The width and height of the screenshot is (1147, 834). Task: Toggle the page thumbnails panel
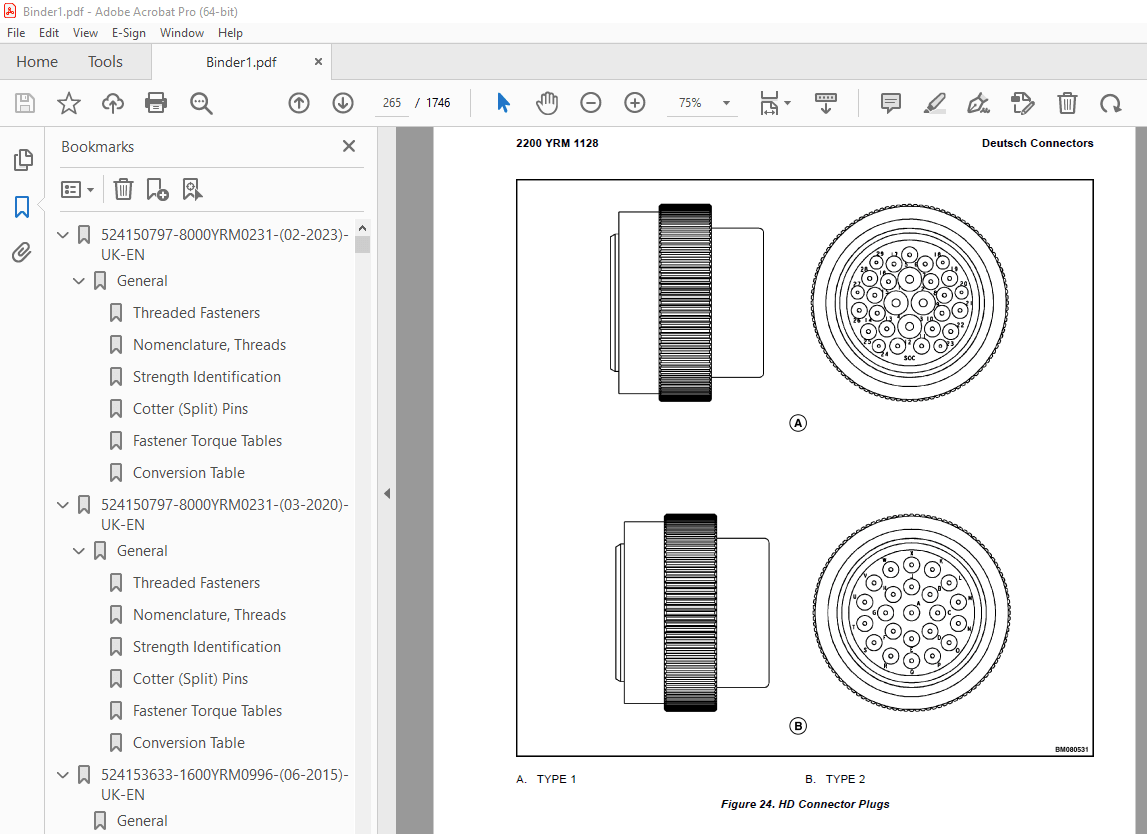coord(22,160)
